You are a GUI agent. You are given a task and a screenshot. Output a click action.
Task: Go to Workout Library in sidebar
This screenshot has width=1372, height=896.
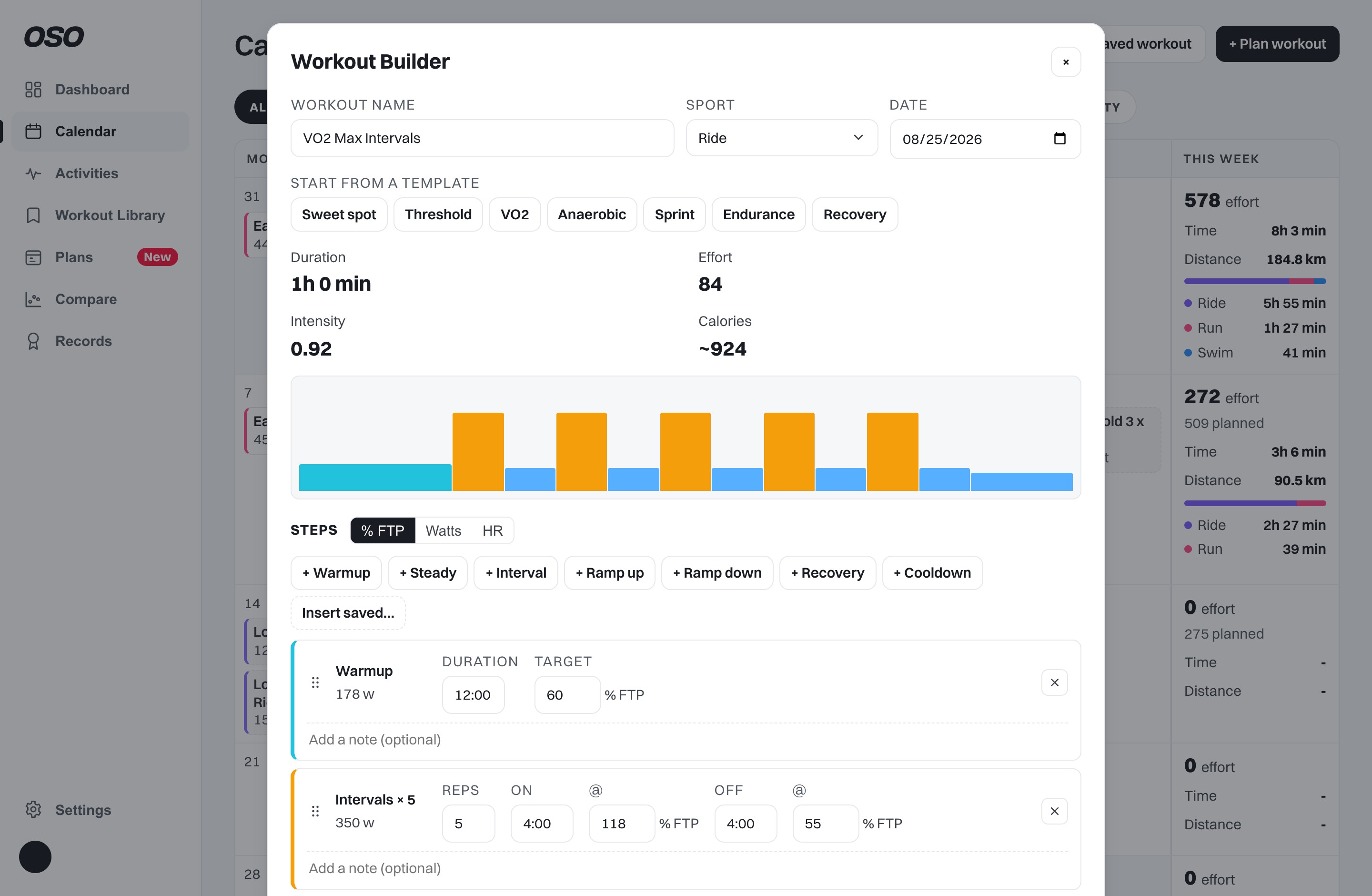[x=101, y=215]
